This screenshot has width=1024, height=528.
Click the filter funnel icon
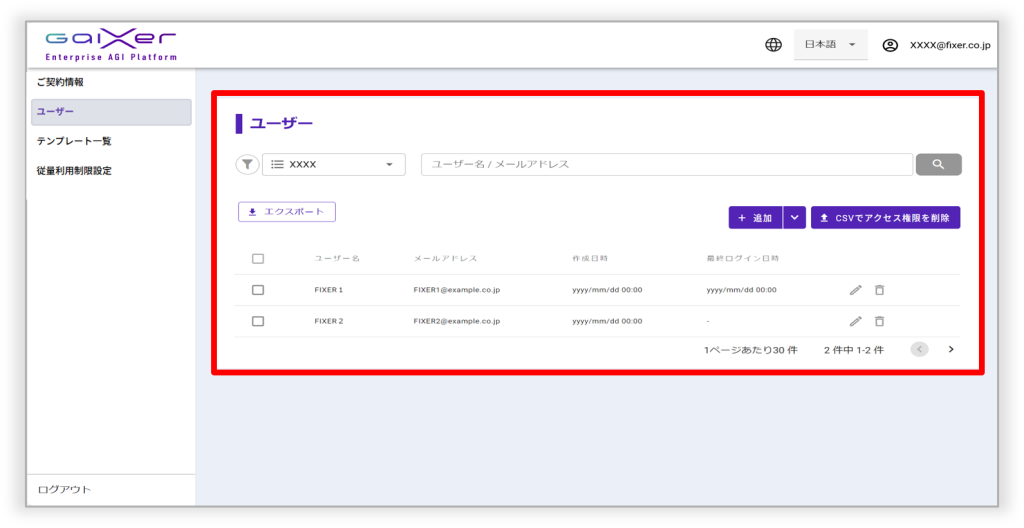click(247, 165)
